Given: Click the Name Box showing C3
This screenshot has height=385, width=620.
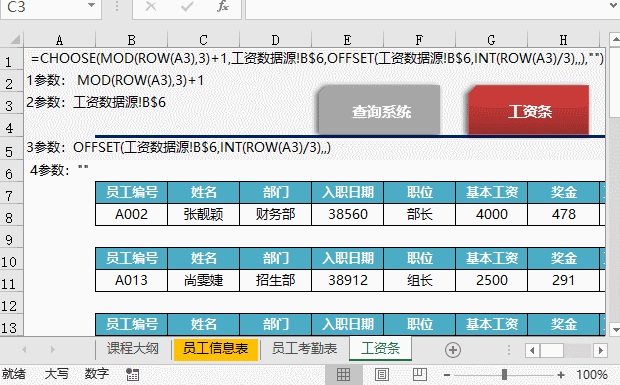Looking at the screenshot, I should (x=51, y=7).
